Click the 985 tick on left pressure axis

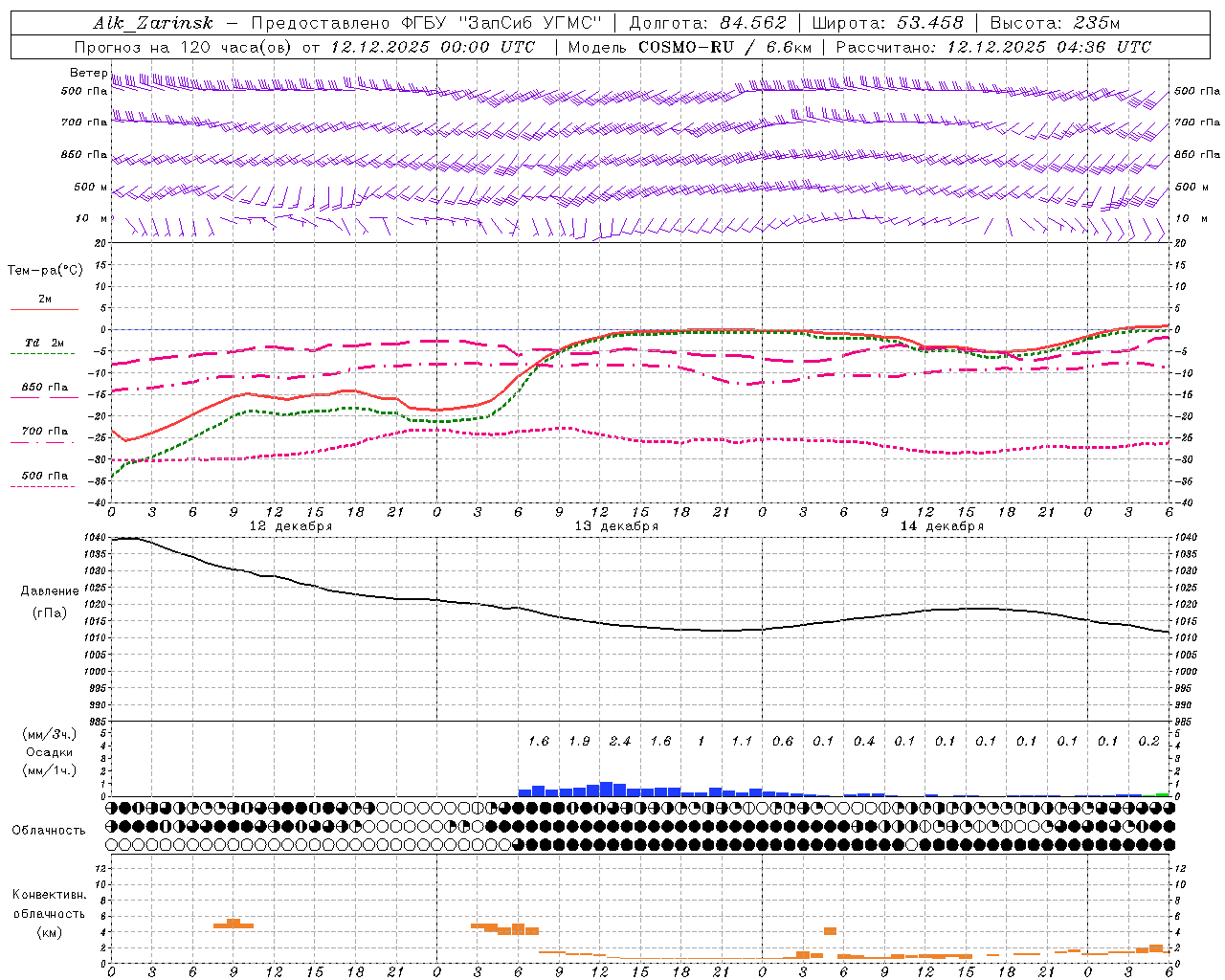click(x=96, y=722)
